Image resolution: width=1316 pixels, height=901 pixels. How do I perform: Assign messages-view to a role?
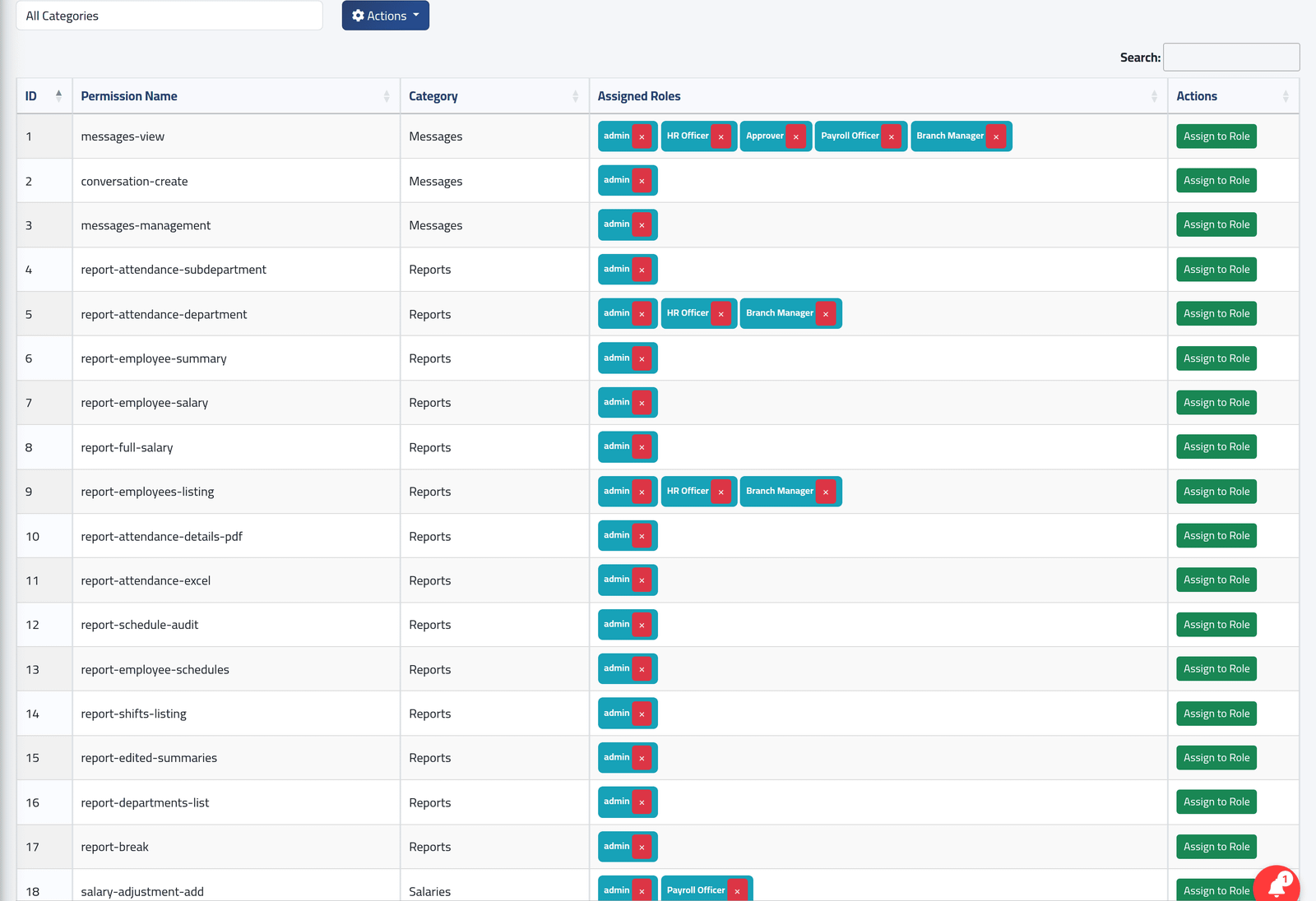pos(1216,136)
